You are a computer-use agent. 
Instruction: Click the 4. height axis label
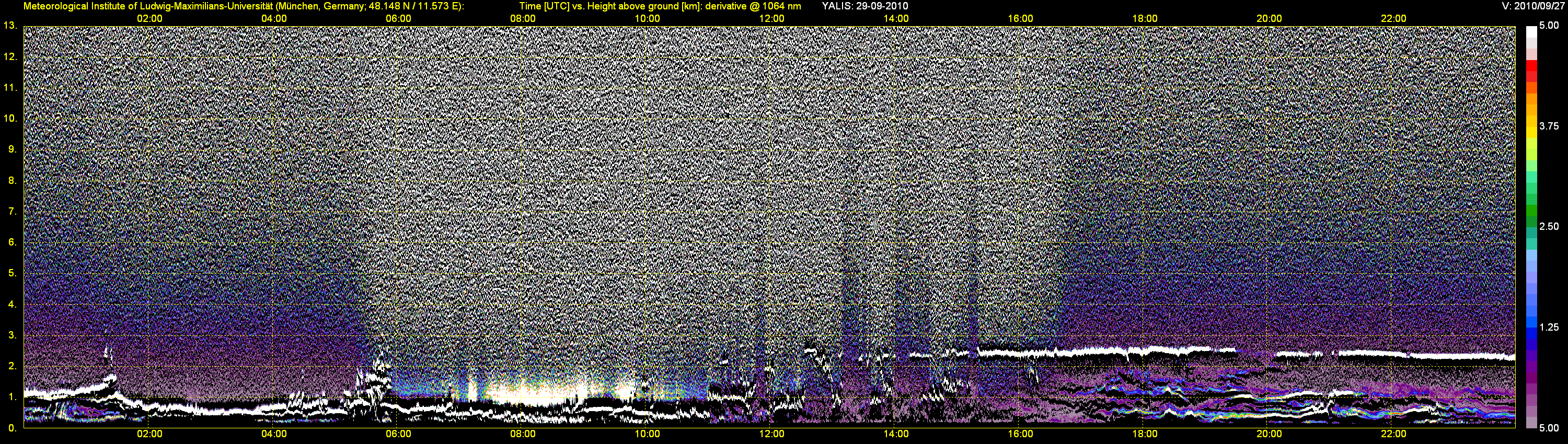pyautogui.click(x=13, y=304)
